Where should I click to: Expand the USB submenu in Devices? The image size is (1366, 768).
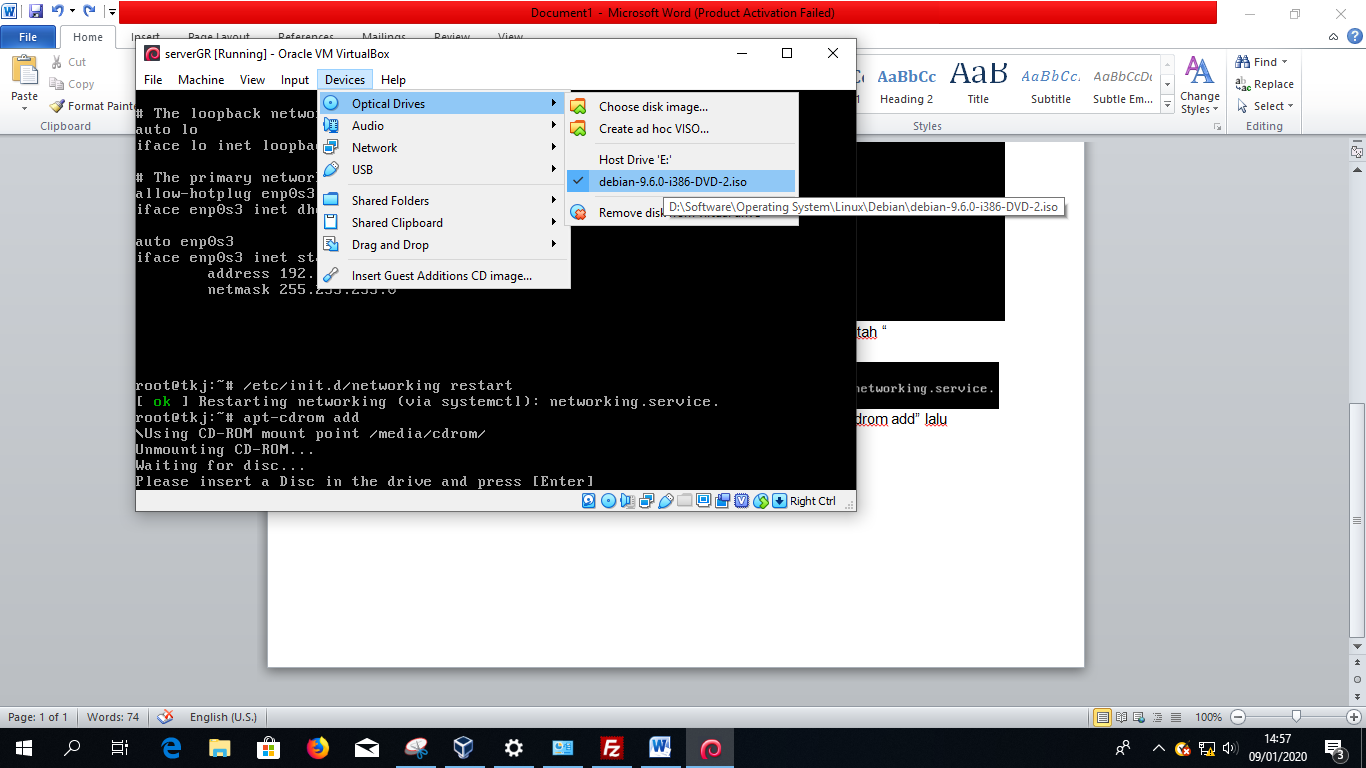pyautogui.click(x=442, y=170)
